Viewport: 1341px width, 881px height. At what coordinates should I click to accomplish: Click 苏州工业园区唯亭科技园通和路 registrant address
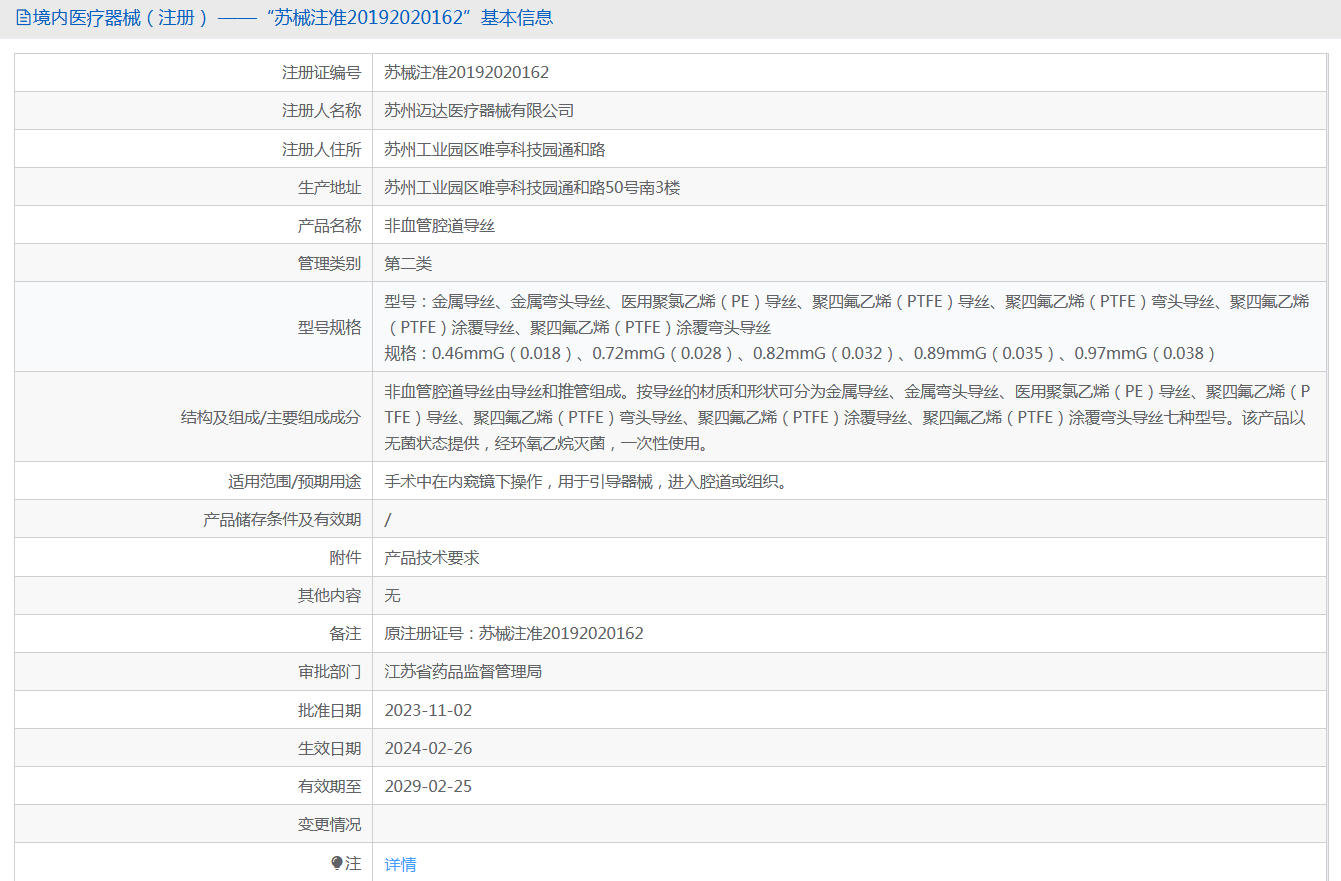point(495,149)
